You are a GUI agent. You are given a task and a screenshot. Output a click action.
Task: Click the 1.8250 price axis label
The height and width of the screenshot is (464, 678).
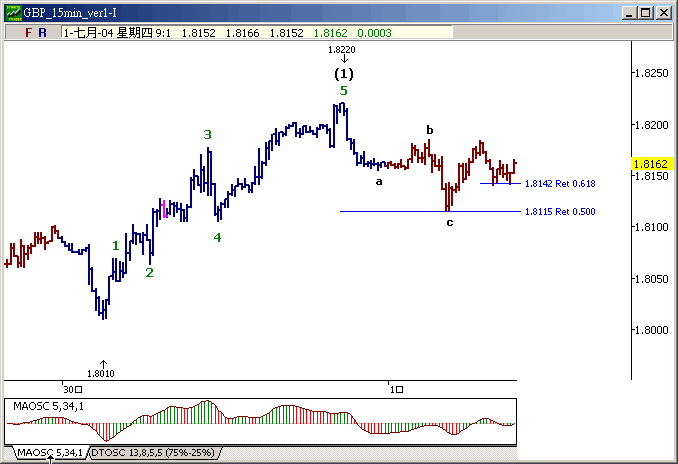click(653, 73)
